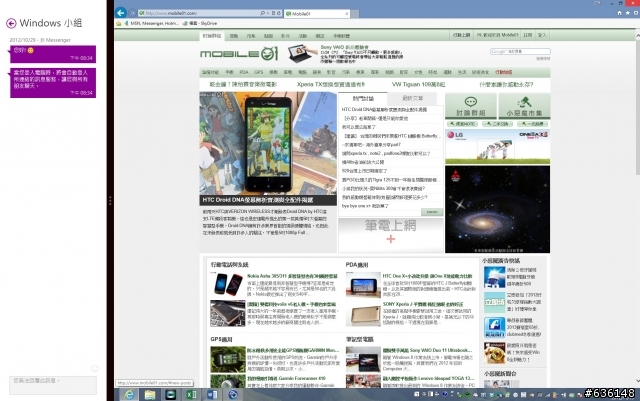The height and width of the screenshot is (401, 640).
Task: Open the xperia tx, note2, padfone2 discussion entry
Action: click(x=386, y=154)
